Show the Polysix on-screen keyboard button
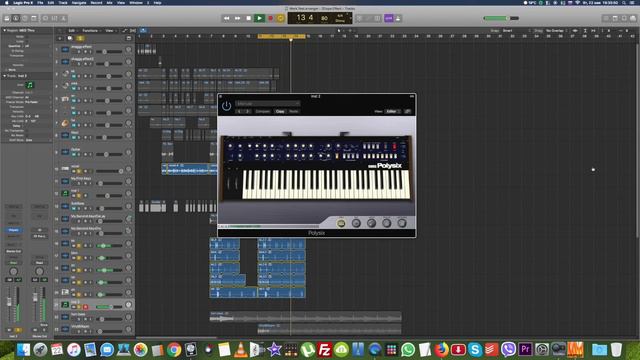The width and height of the screenshot is (640, 360). coord(341,223)
